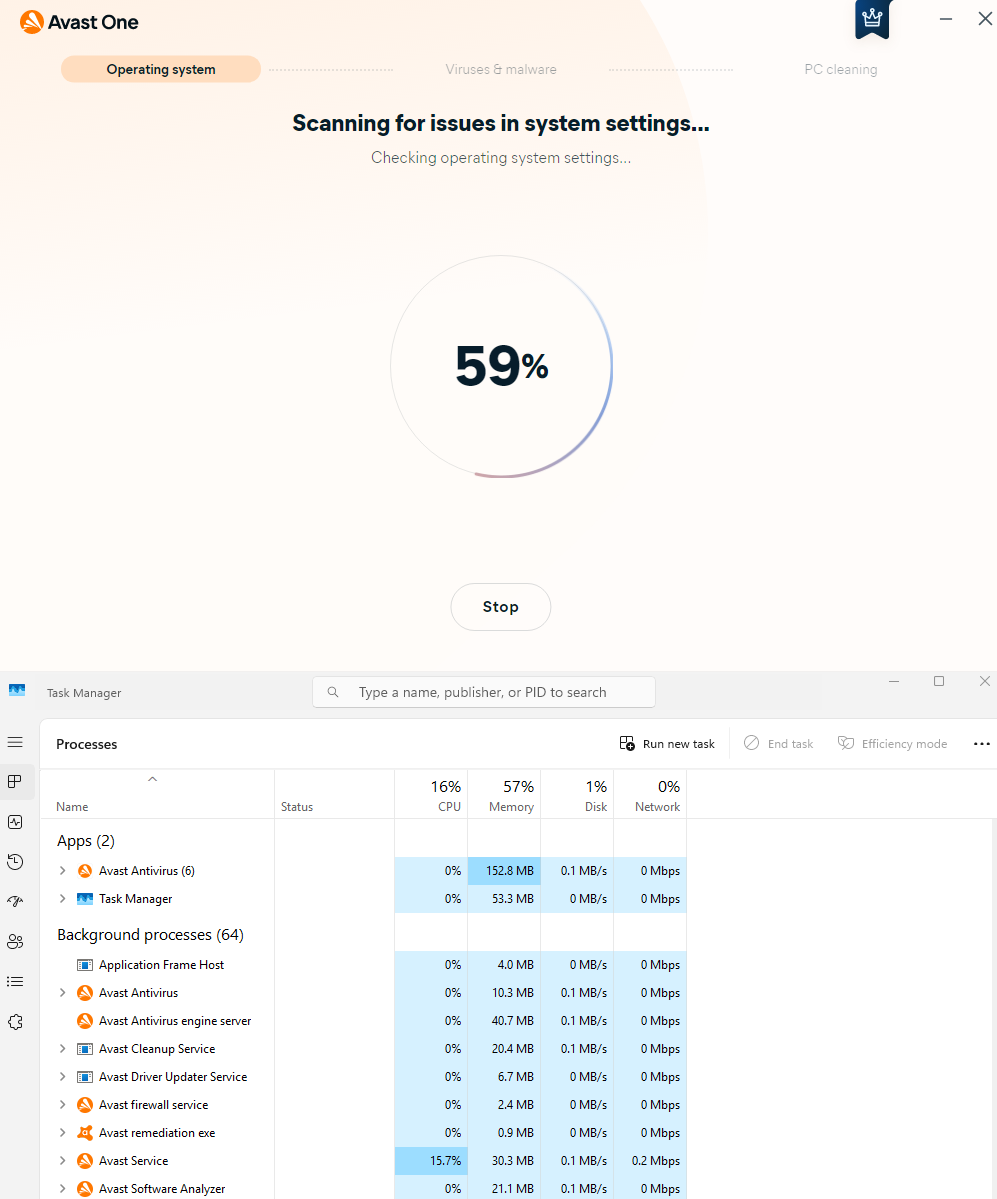Screen dimensions: 997x1199
Task: Select Avast Antivirus engine server name
Action: (x=175, y=1021)
